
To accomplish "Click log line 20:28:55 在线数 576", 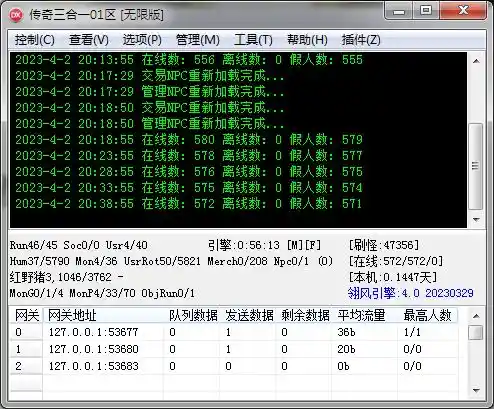I will click(x=189, y=172).
